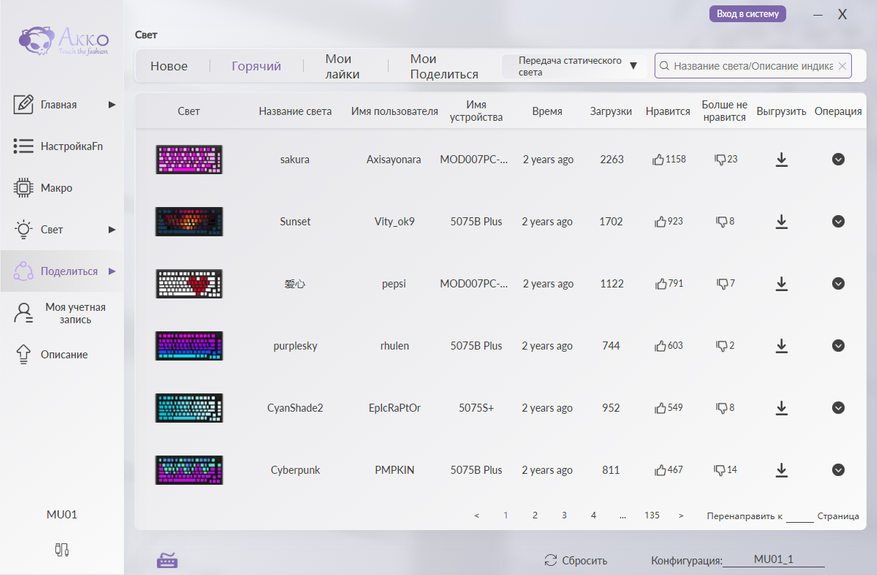
Task: Download the Cyberpunk light
Action: (x=781, y=470)
